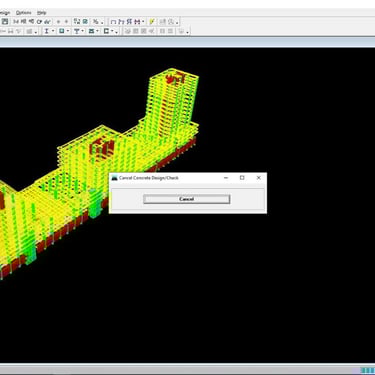Click the rotate 3D view icon

(x=39, y=22)
